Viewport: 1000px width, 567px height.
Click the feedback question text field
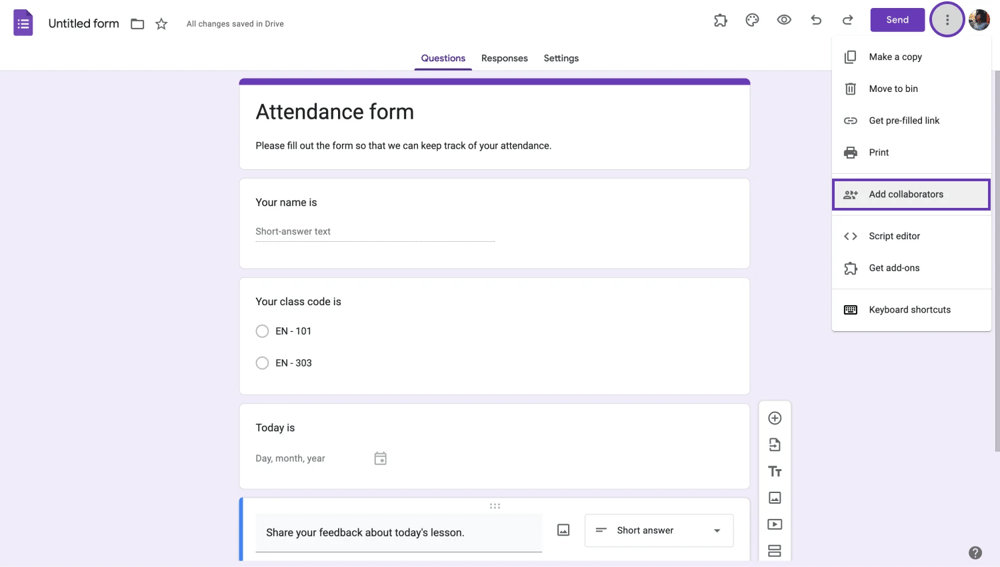click(x=398, y=533)
